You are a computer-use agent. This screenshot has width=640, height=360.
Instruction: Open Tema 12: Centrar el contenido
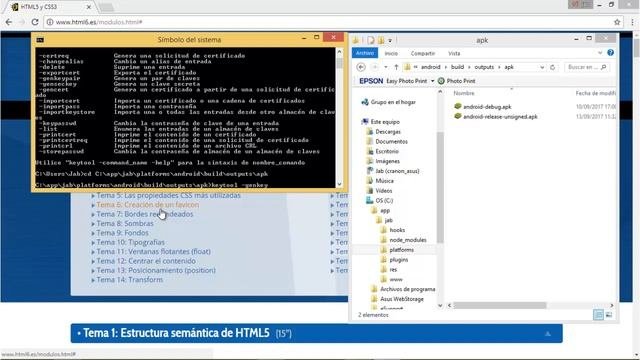click(x=146, y=261)
